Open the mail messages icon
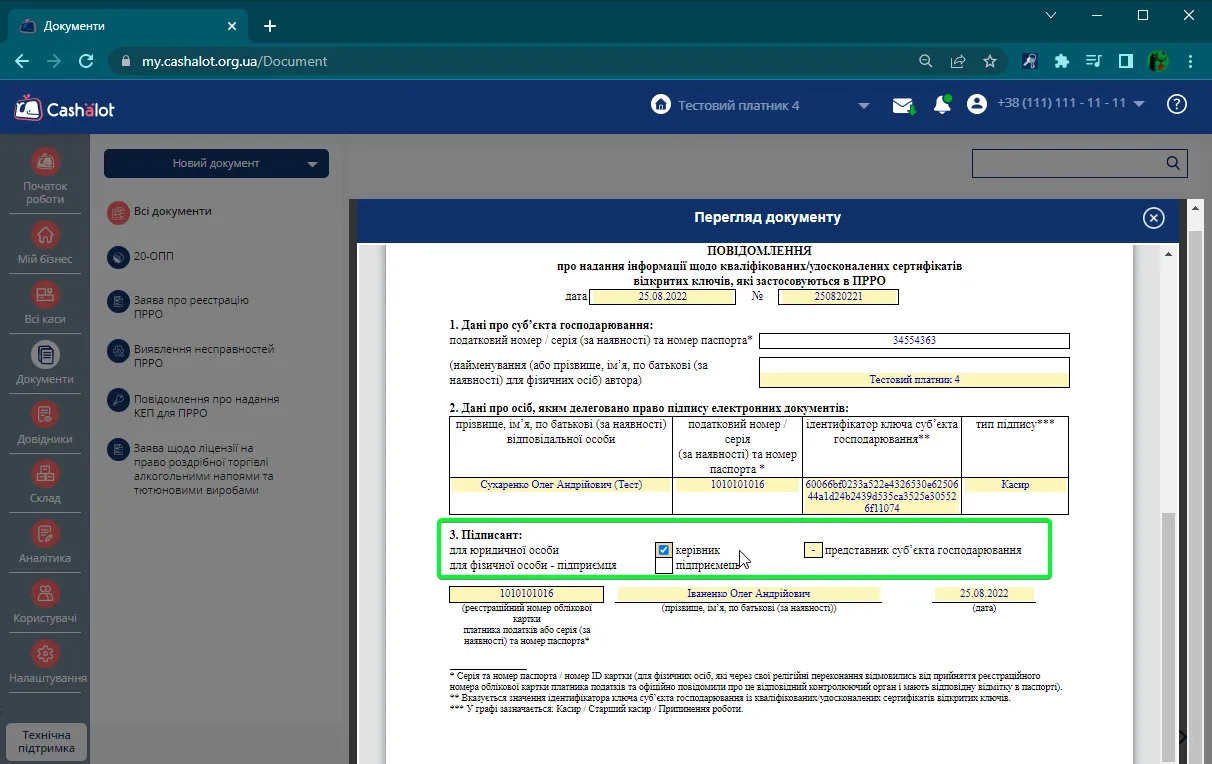Viewport: 1212px width, 764px height. 904,105
